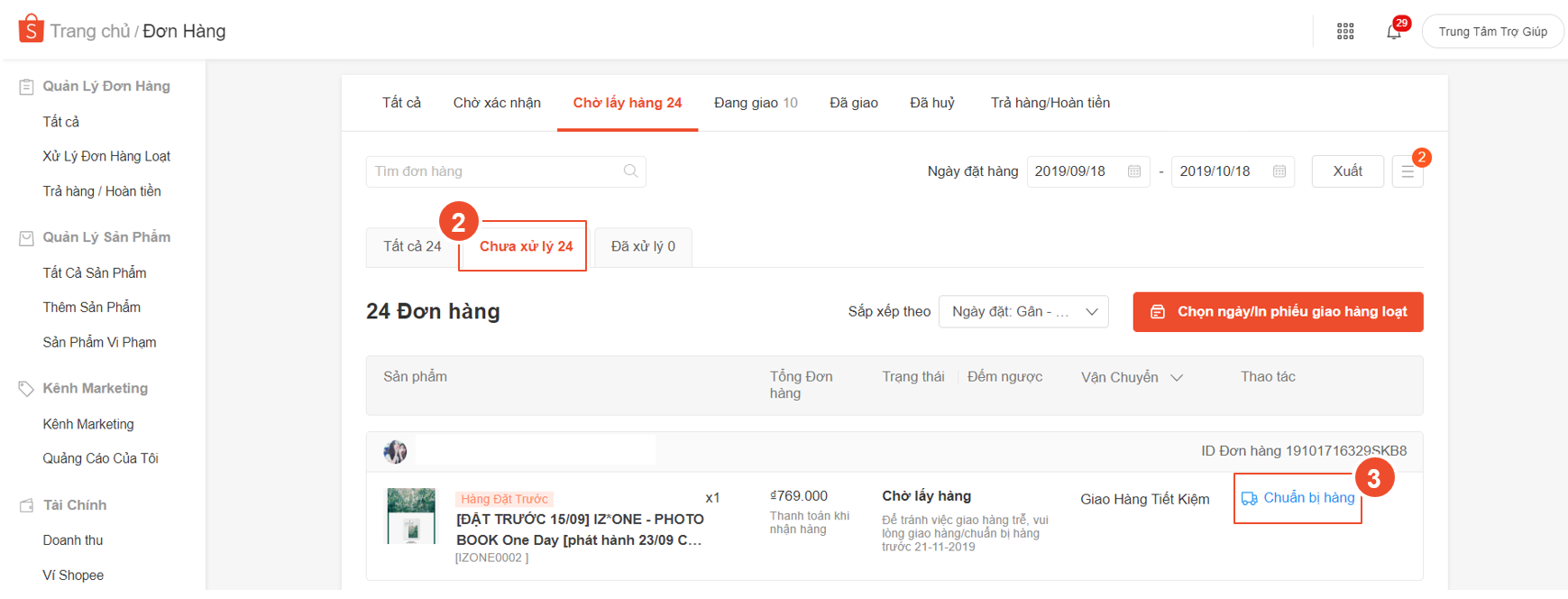Click the SKU text [IZONE0002]
This screenshot has height=599, width=1568.
491,558
